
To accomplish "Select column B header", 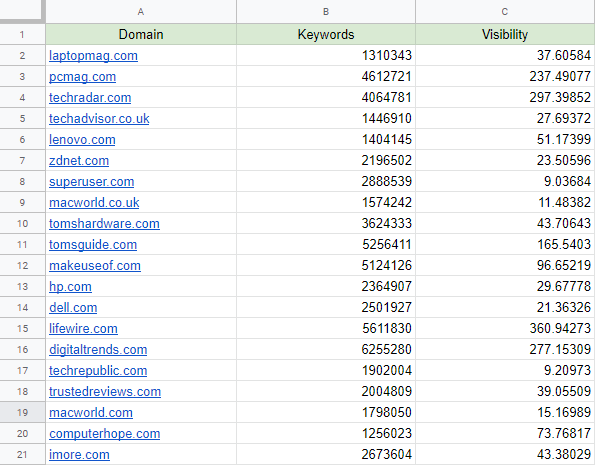I will 326,12.
